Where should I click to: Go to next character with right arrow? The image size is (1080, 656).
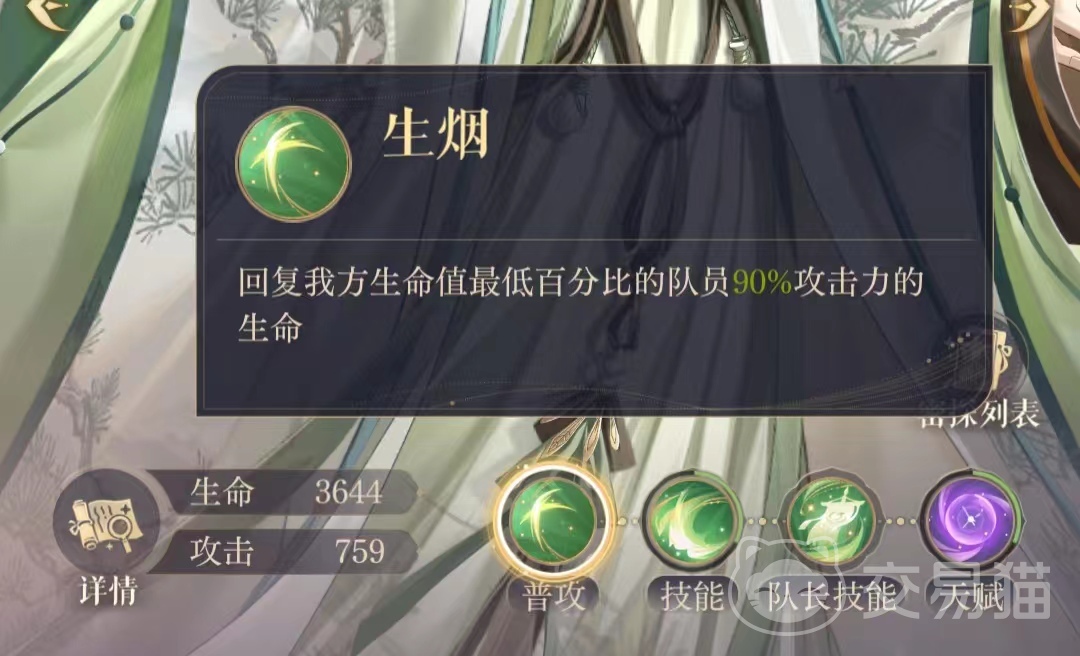[1028, 14]
